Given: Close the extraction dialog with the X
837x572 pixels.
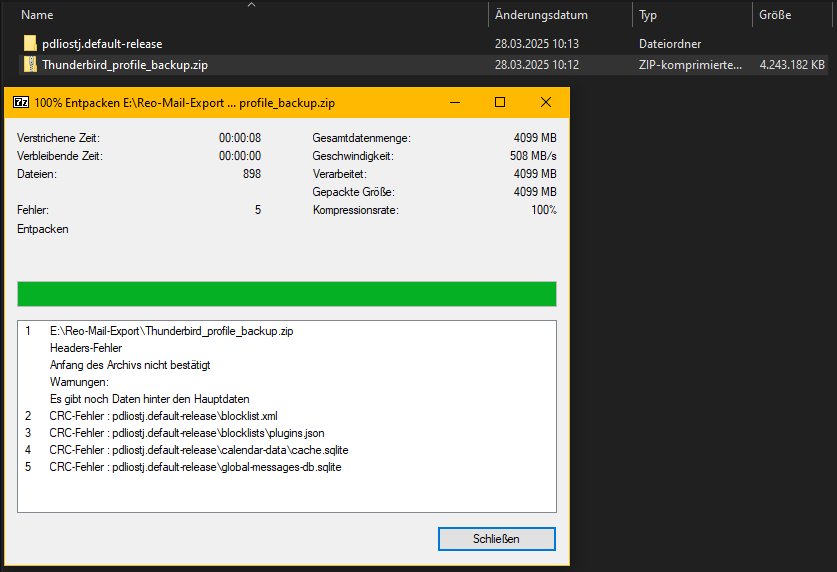Looking at the screenshot, I should point(546,102).
